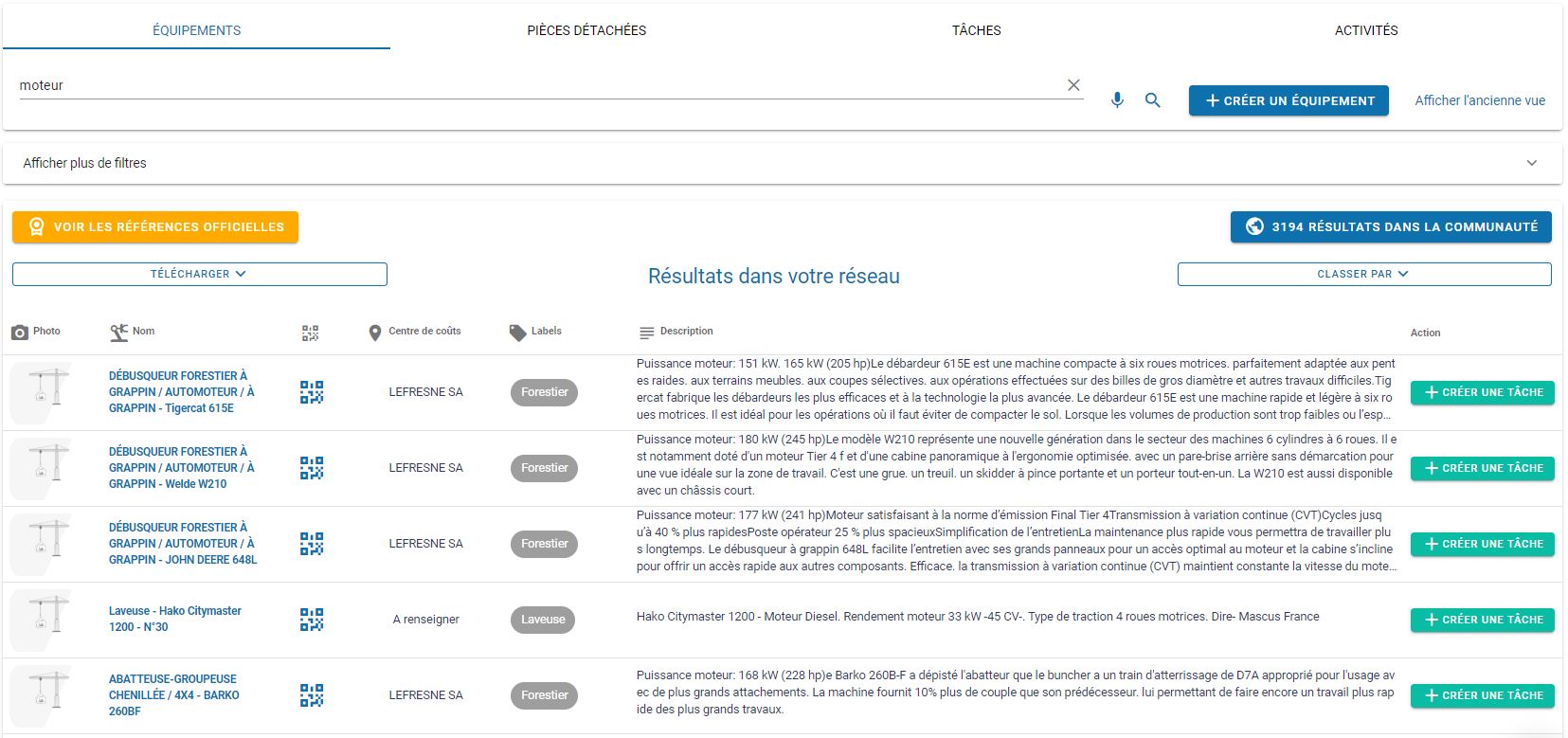The image size is (1568, 738).
Task: Click LEFRESNE SA on BARKO 260BF row
Action: click(426, 695)
